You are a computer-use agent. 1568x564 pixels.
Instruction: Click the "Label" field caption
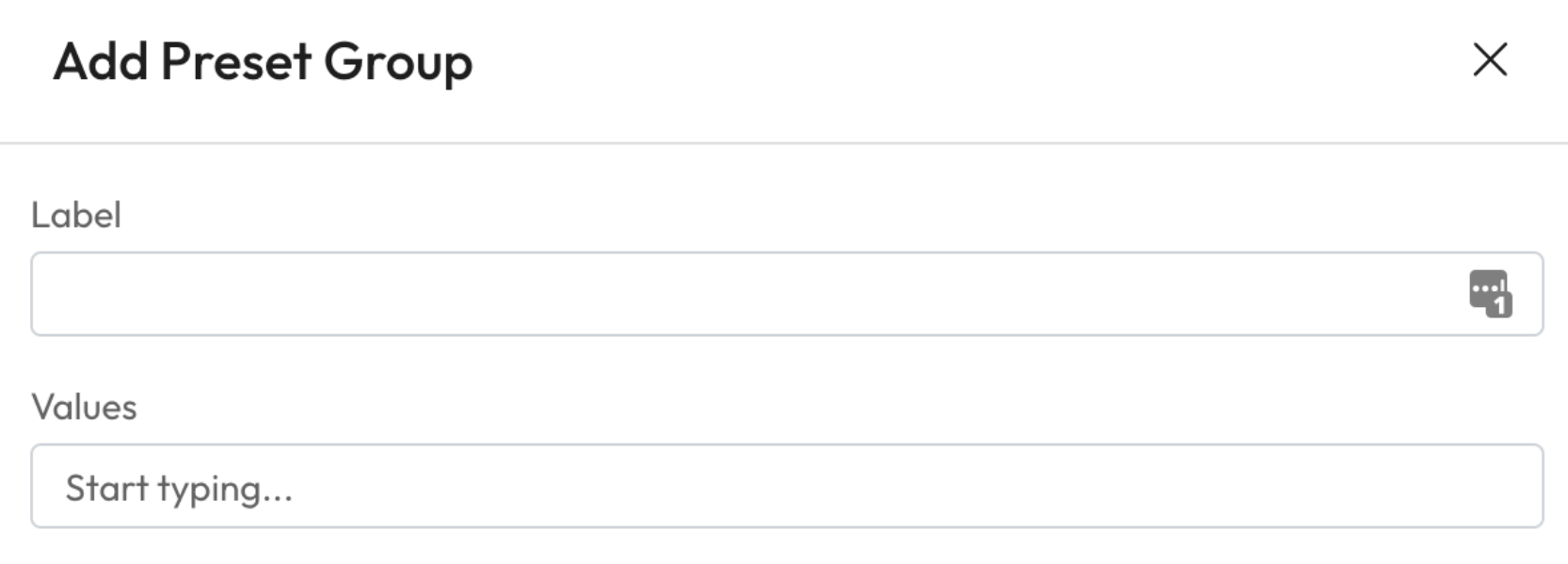click(76, 216)
